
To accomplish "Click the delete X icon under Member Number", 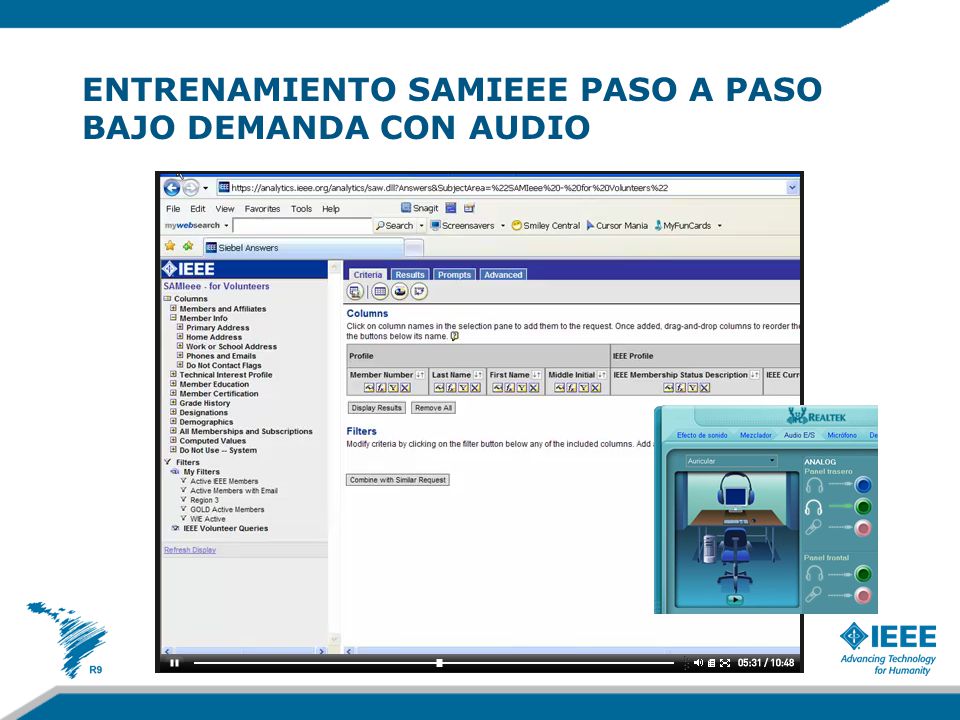I will pyautogui.click(x=405, y=388).
